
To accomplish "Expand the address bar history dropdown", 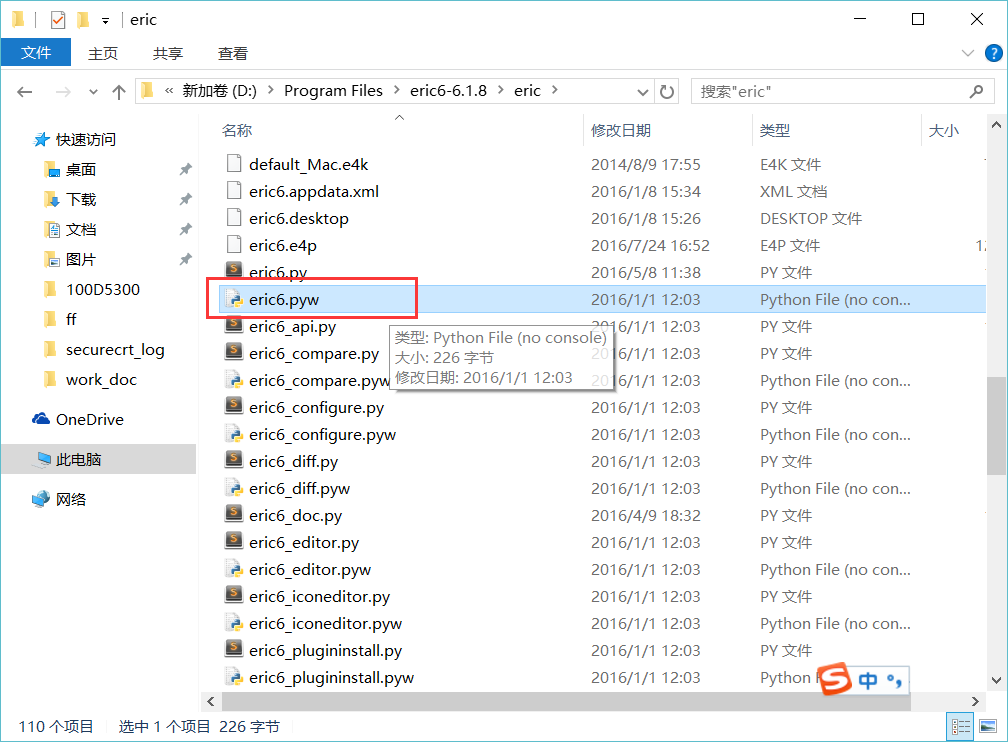I will pyautogui.click(x=642, y=92).
